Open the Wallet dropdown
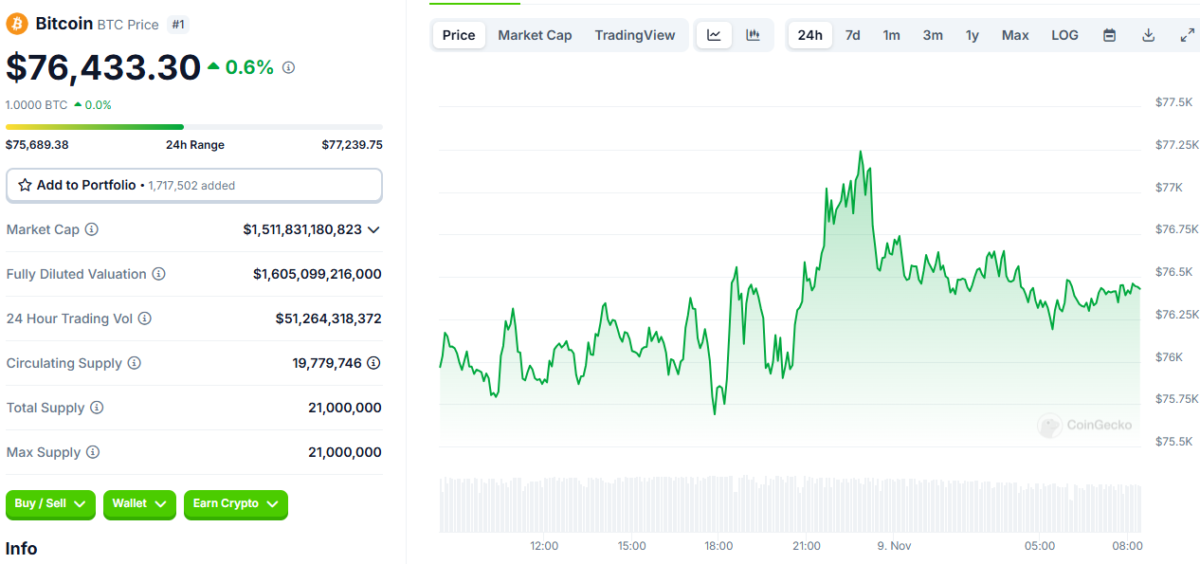 [139, 504]
